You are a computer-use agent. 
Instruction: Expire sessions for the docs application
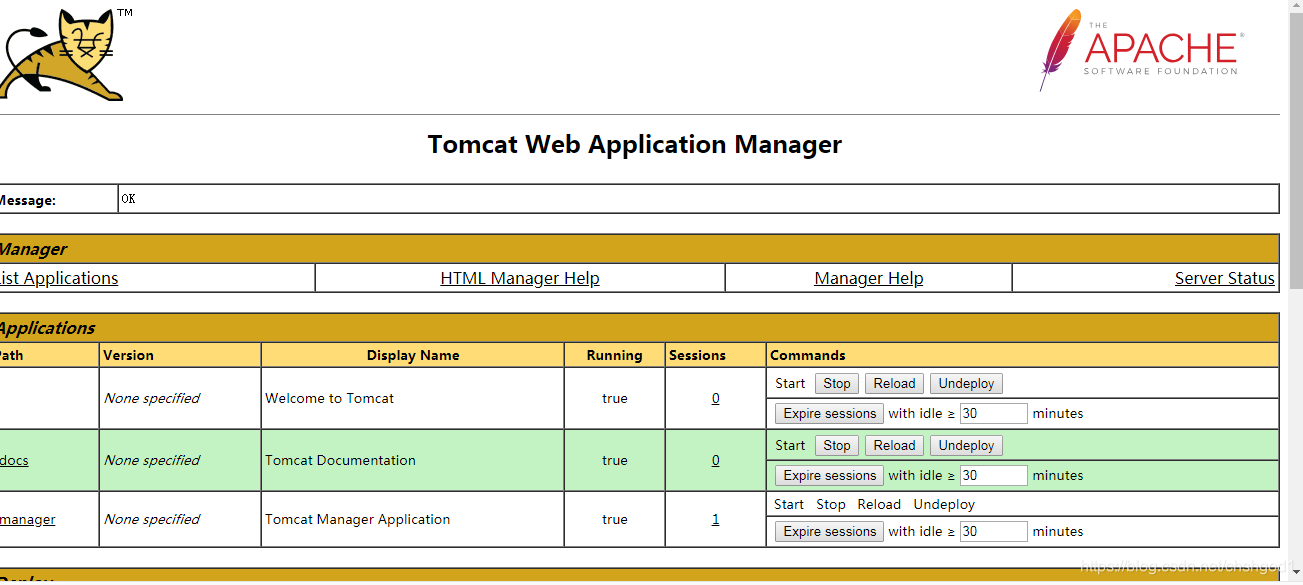[x=828, y=475]
